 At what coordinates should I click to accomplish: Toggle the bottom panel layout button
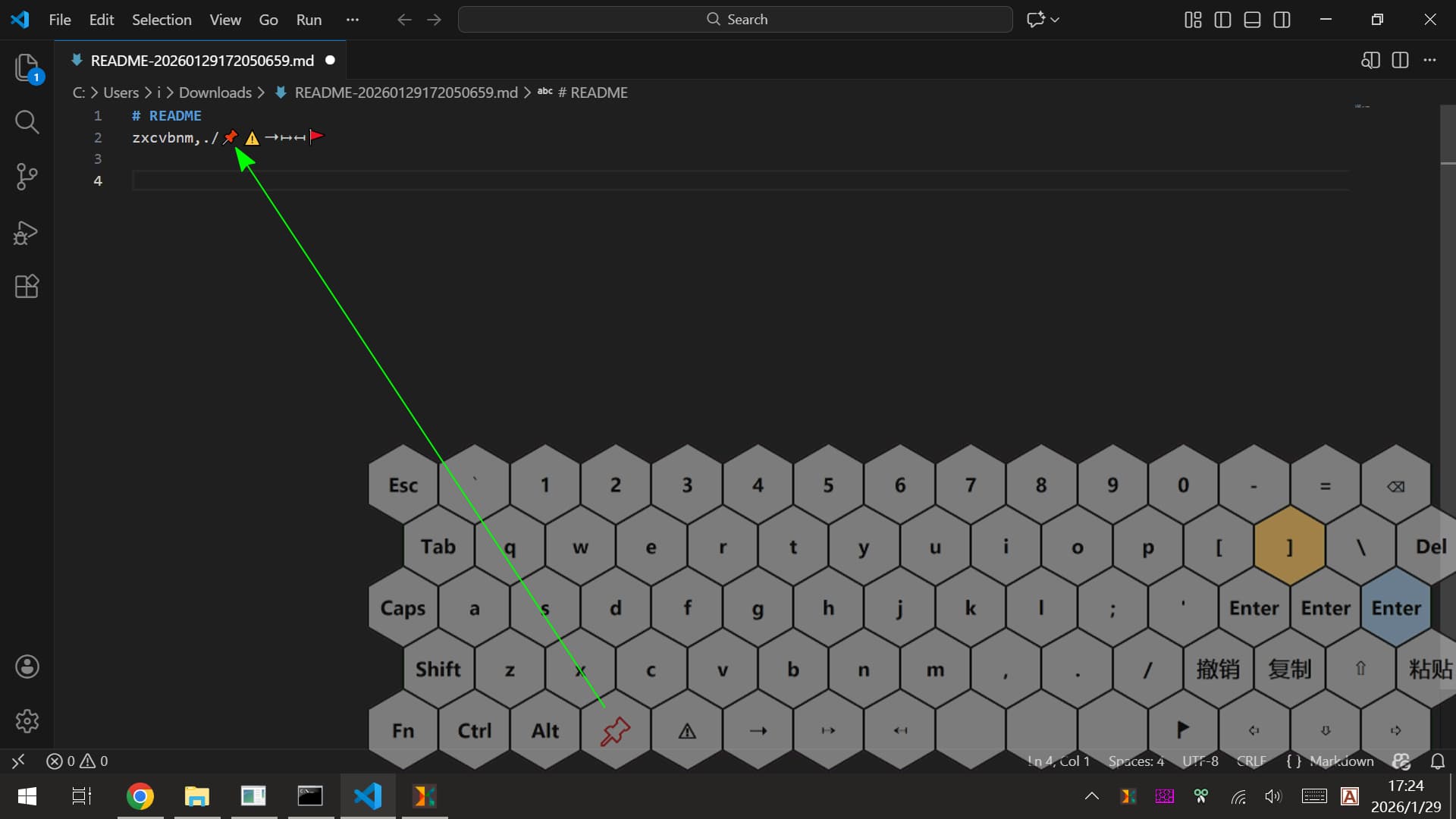point(1252,20)
